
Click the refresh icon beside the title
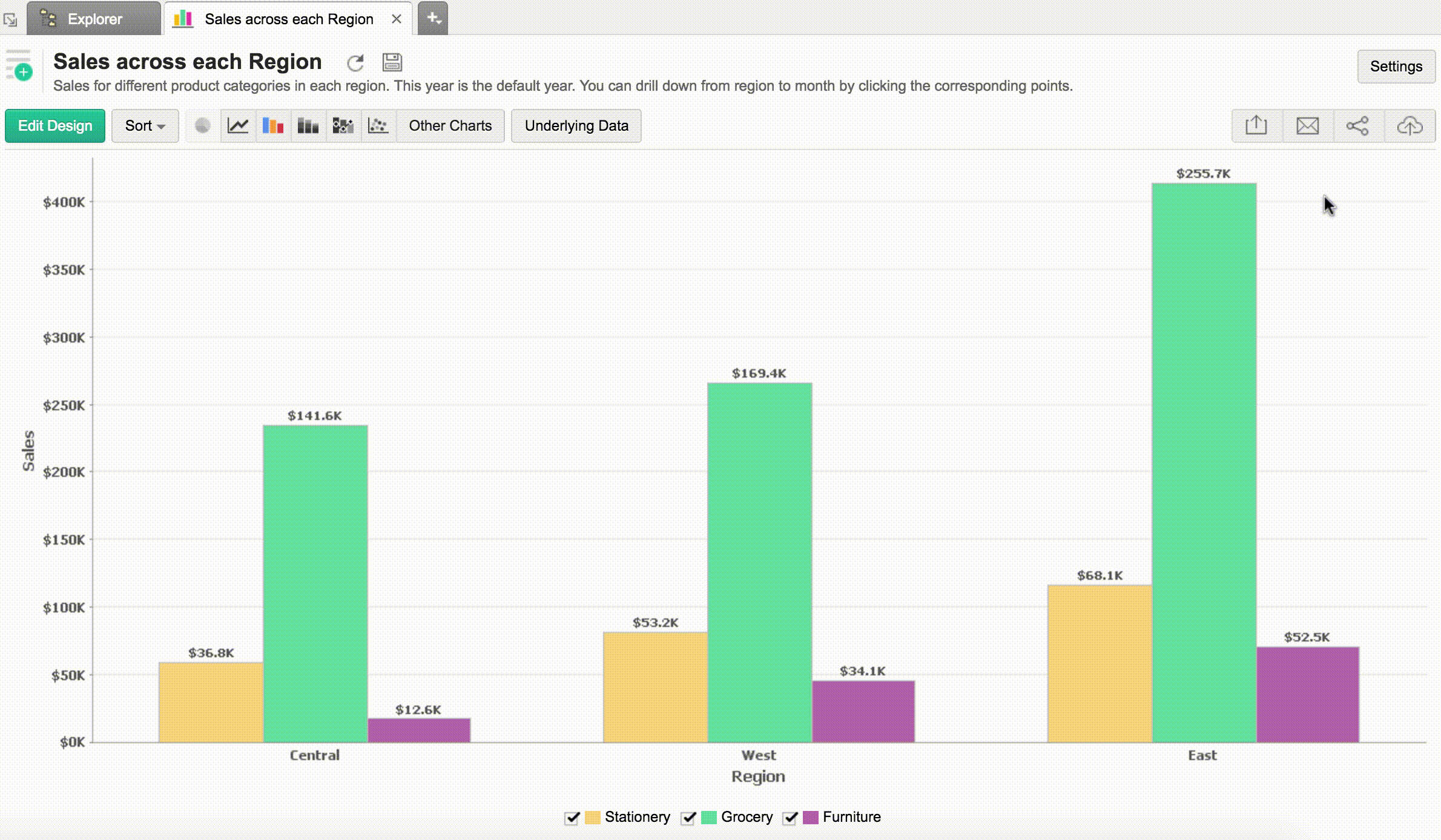coord(355,63)
